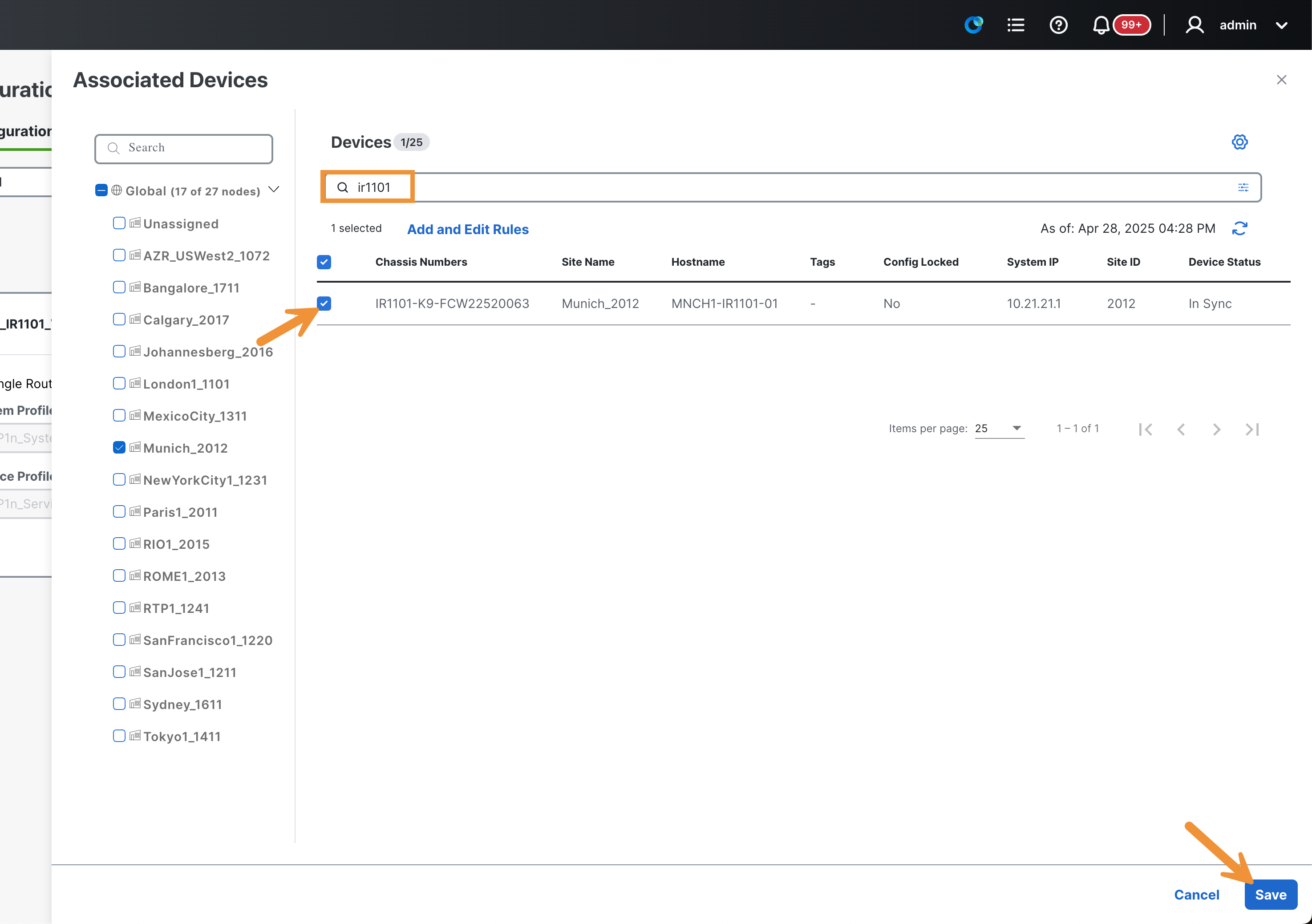Check the Bangalore_1711 checkbox
This screenshot has height=924, width=1312.
point(119,287)
